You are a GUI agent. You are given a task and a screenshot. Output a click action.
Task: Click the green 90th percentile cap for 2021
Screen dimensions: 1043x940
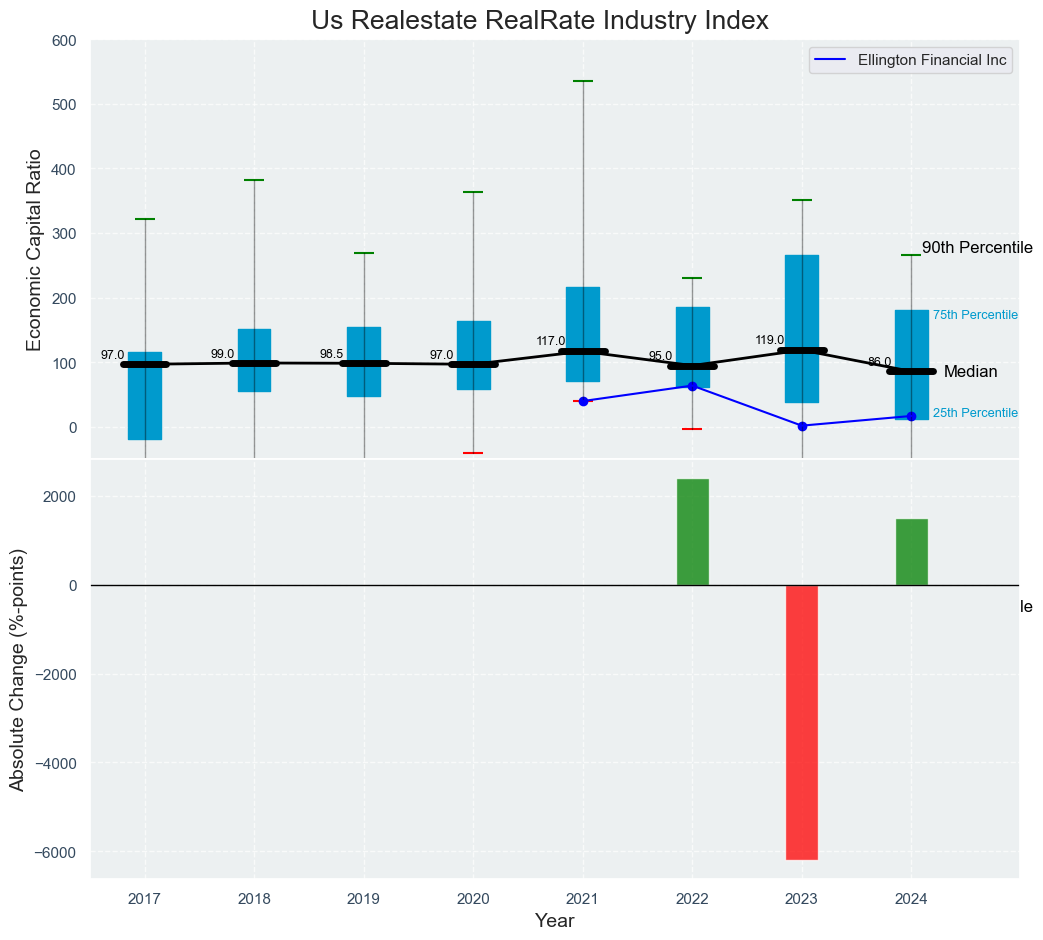(x=583, y=81)
